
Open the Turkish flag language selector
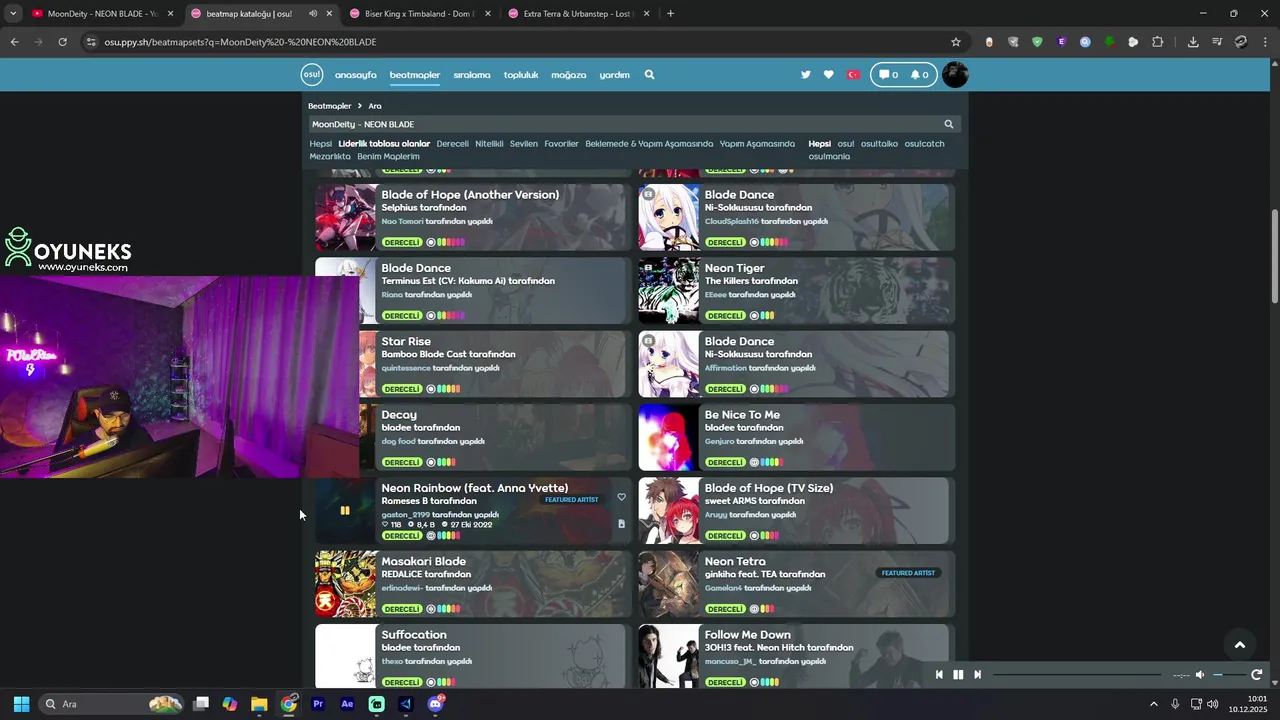pyautogui.click(x=853, y=75)
